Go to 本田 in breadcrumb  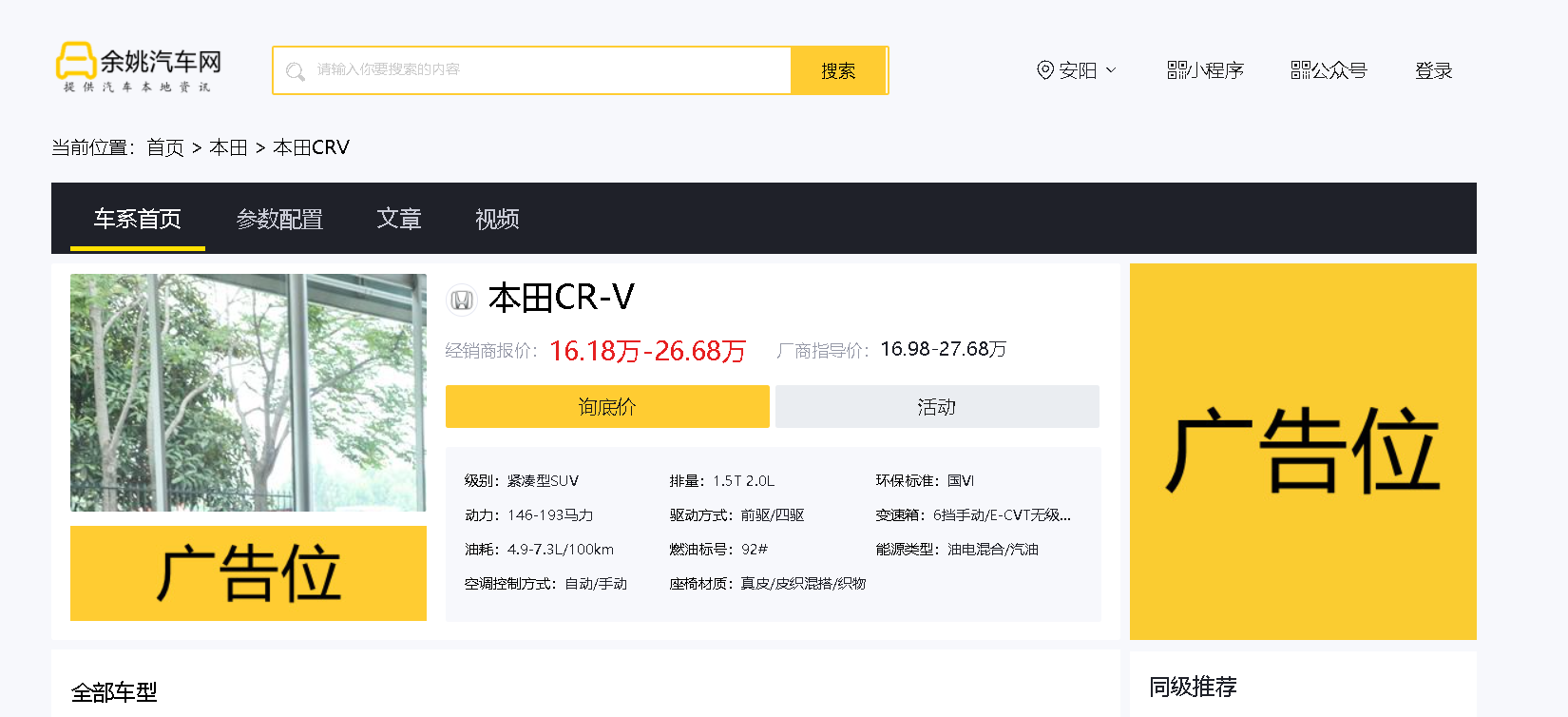(228, 147)
